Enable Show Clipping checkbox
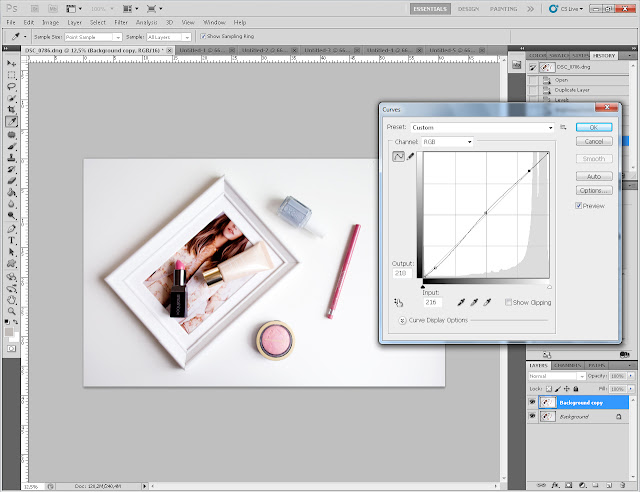640x492 pixels. [508, 303]
